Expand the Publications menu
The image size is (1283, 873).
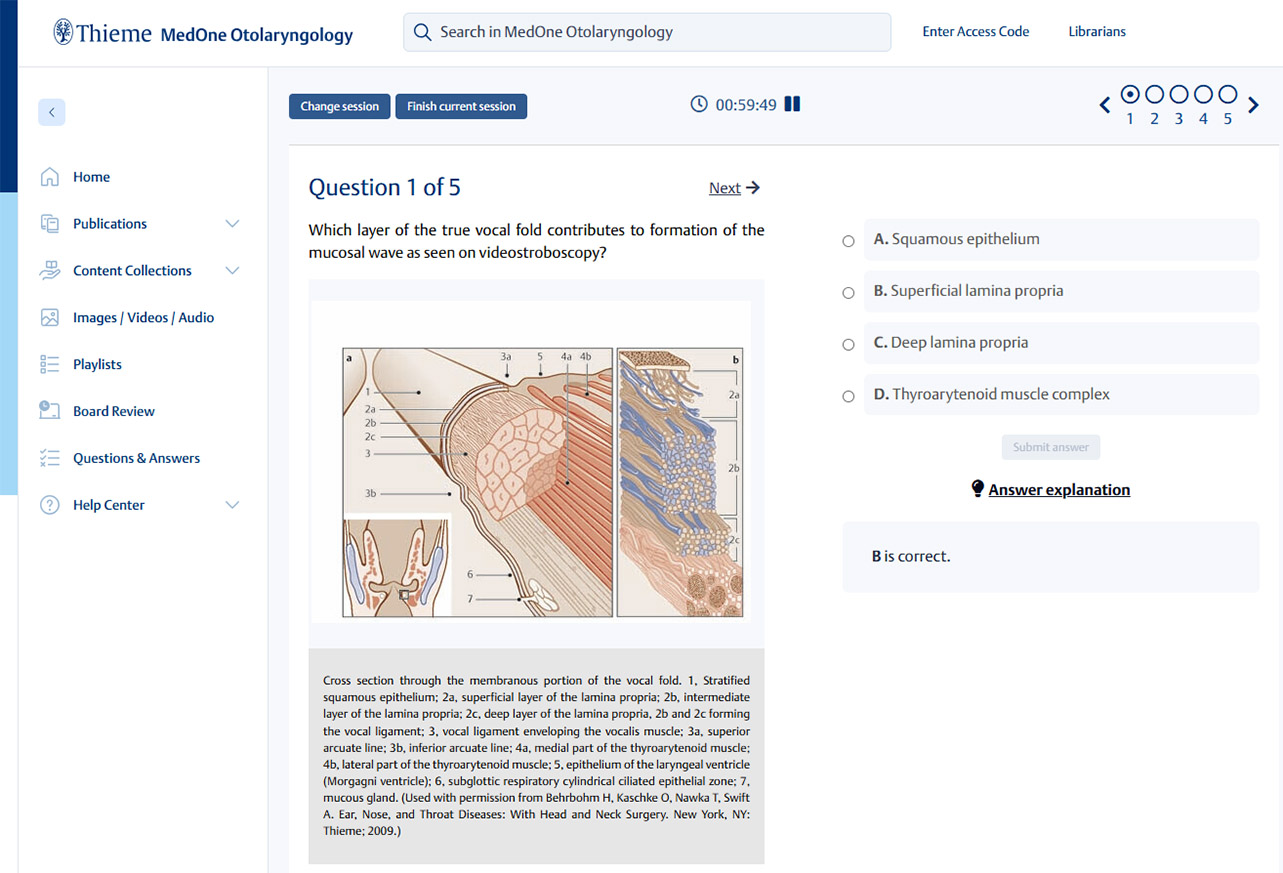pyautogui.click(x=232, y=224)
